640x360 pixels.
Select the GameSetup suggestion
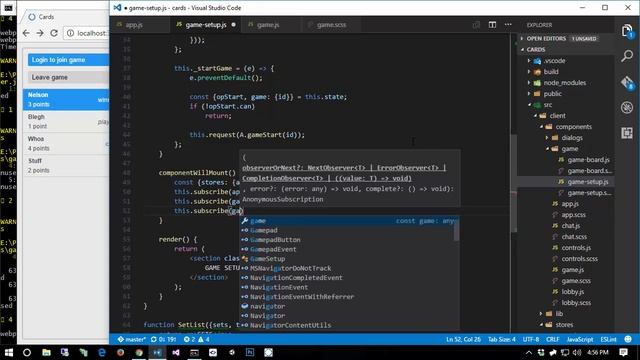click(347, 259)
